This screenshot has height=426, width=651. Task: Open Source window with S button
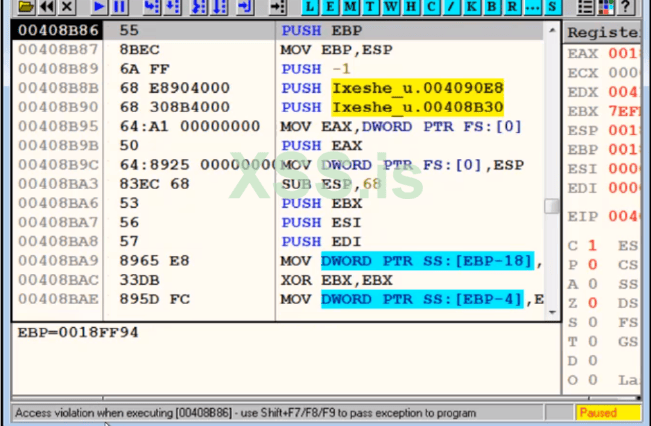[x=552, y=7]
